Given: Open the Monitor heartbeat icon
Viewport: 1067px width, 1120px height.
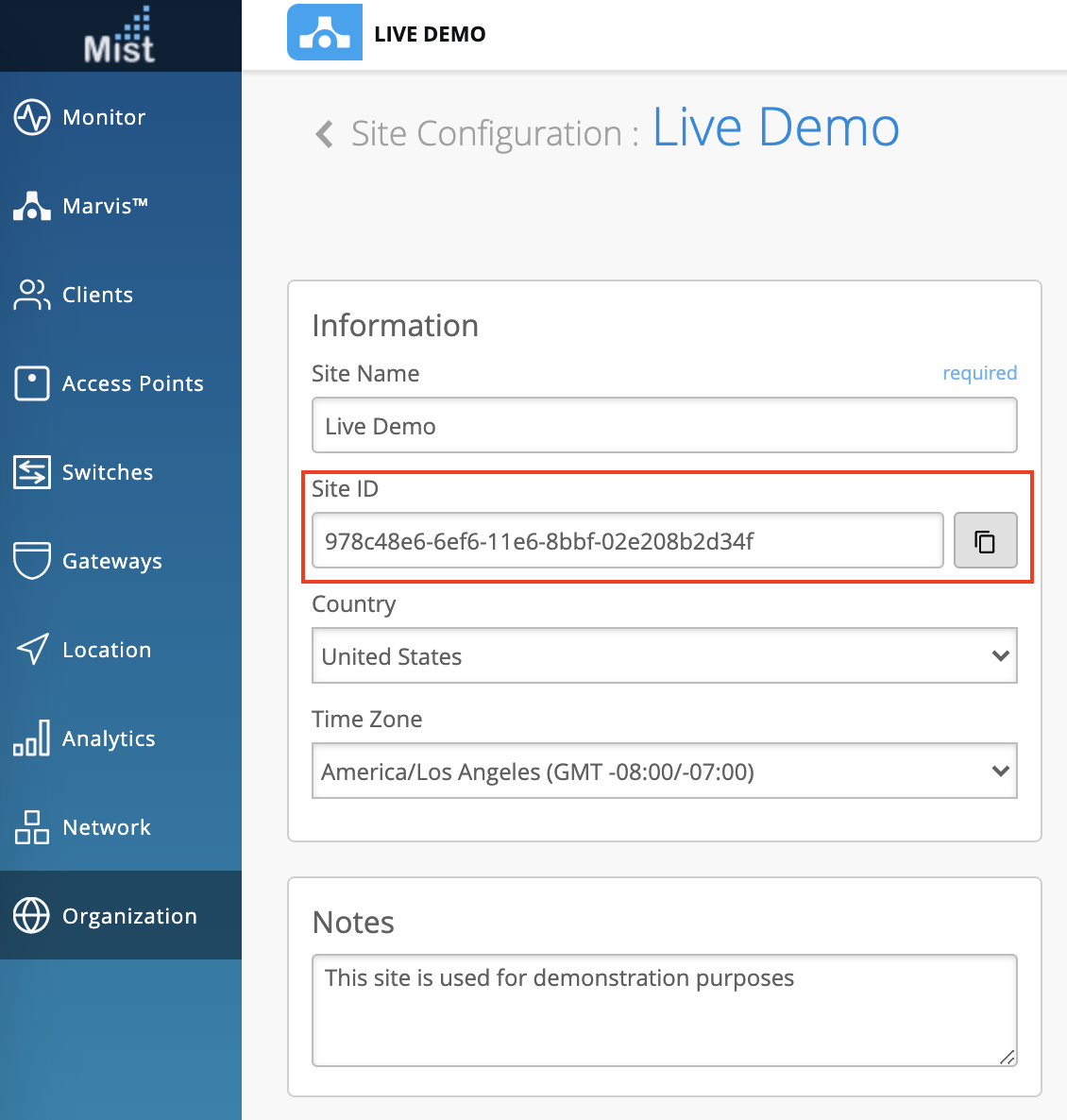Looking at the screenshot, I should [32, 118].
